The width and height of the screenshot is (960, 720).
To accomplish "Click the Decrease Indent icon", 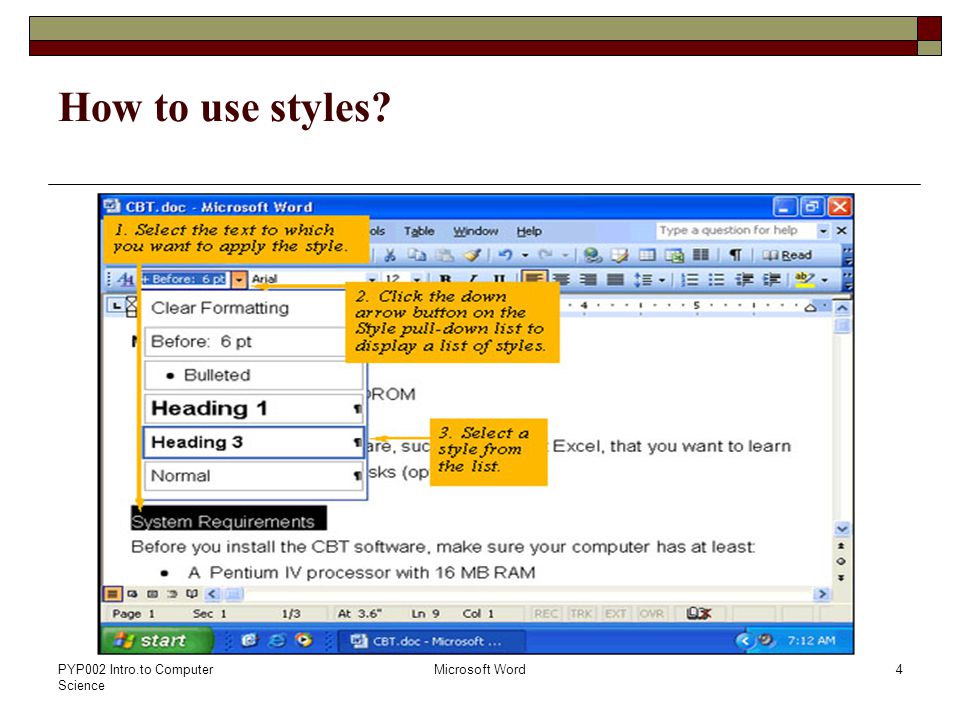I will pos(744,280).
